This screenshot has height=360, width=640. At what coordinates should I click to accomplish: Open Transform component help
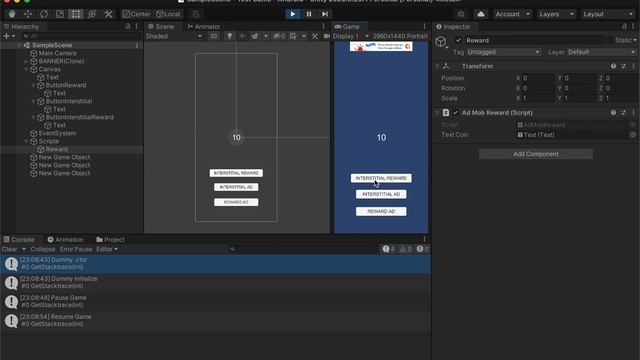point(613,66)
